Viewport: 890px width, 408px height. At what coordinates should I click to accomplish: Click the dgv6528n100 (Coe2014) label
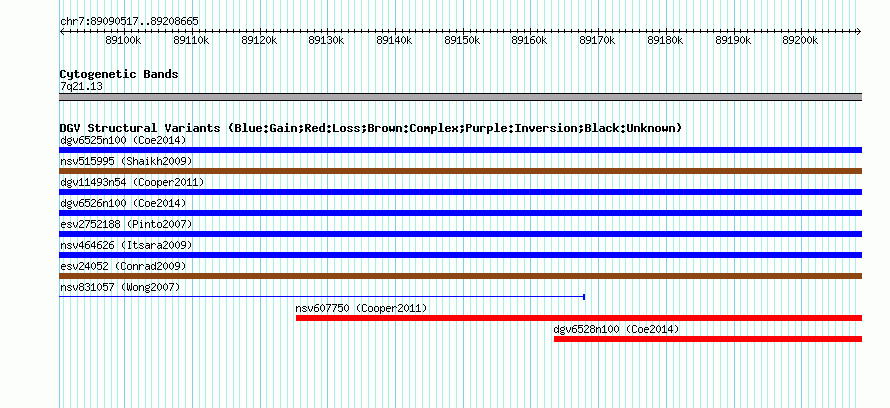point(616,329)
